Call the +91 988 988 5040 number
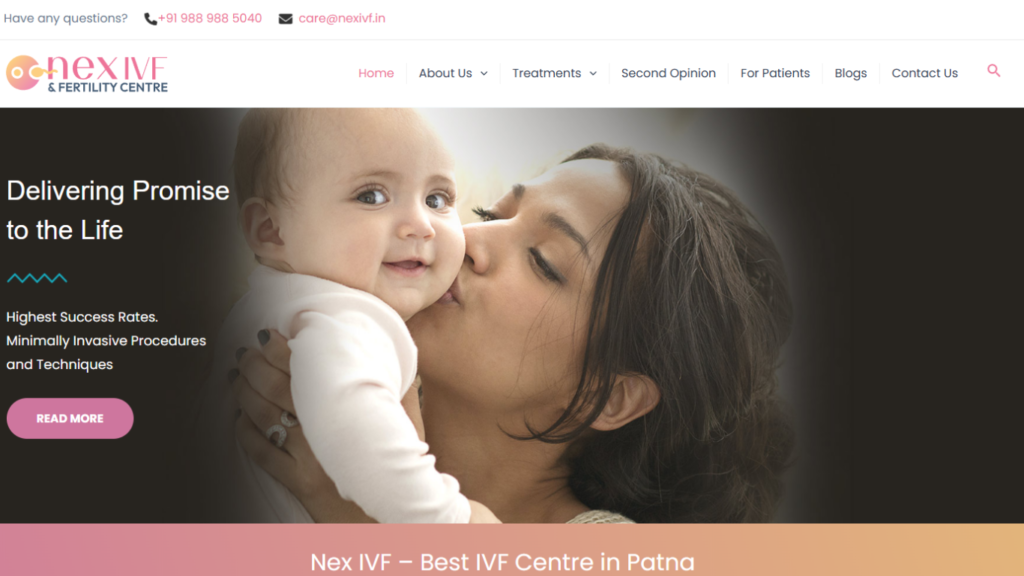 click(210, 18)
